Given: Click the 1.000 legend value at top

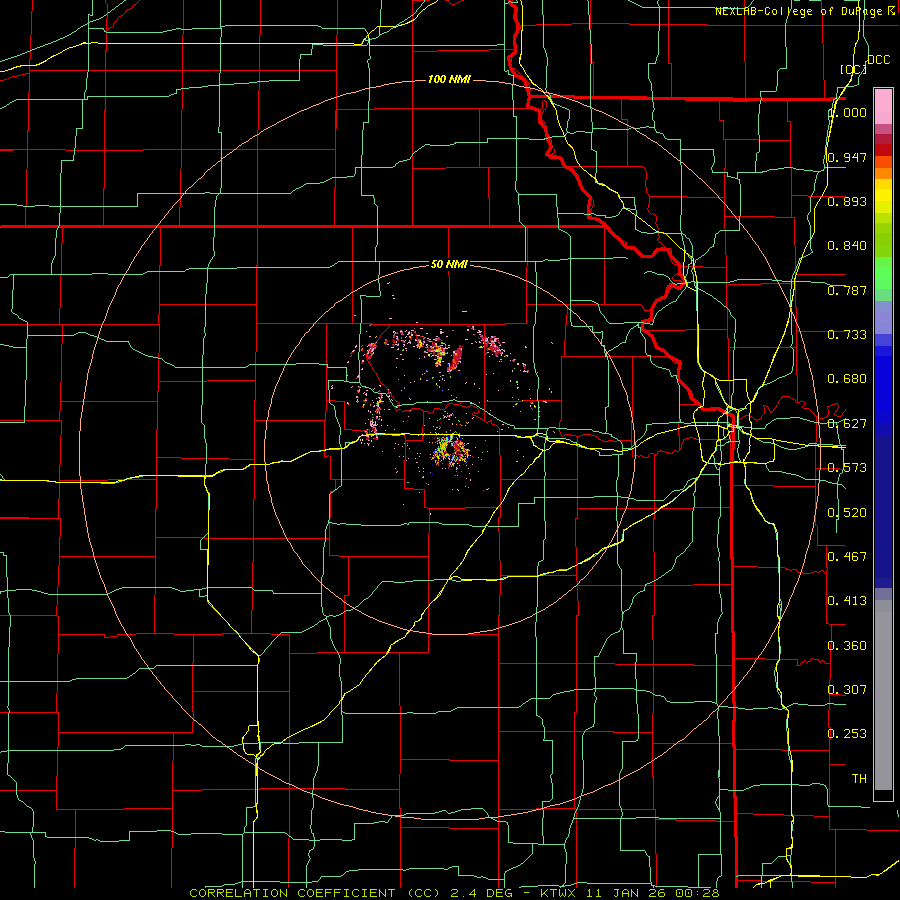Looking at the screenshot, I should 847,112.
